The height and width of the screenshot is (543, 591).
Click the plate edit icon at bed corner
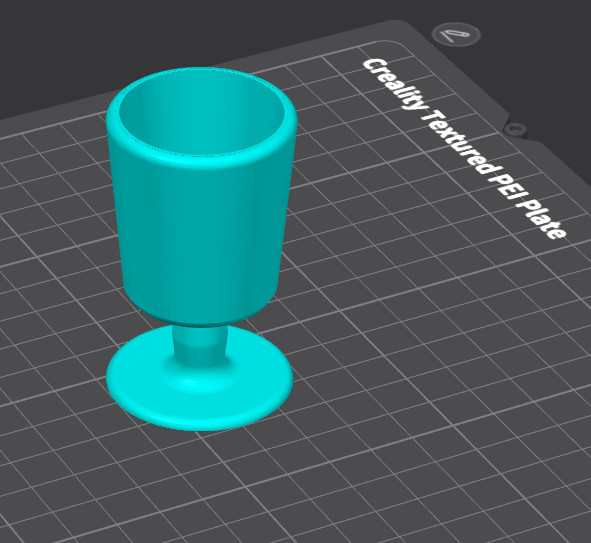point(456,35)
